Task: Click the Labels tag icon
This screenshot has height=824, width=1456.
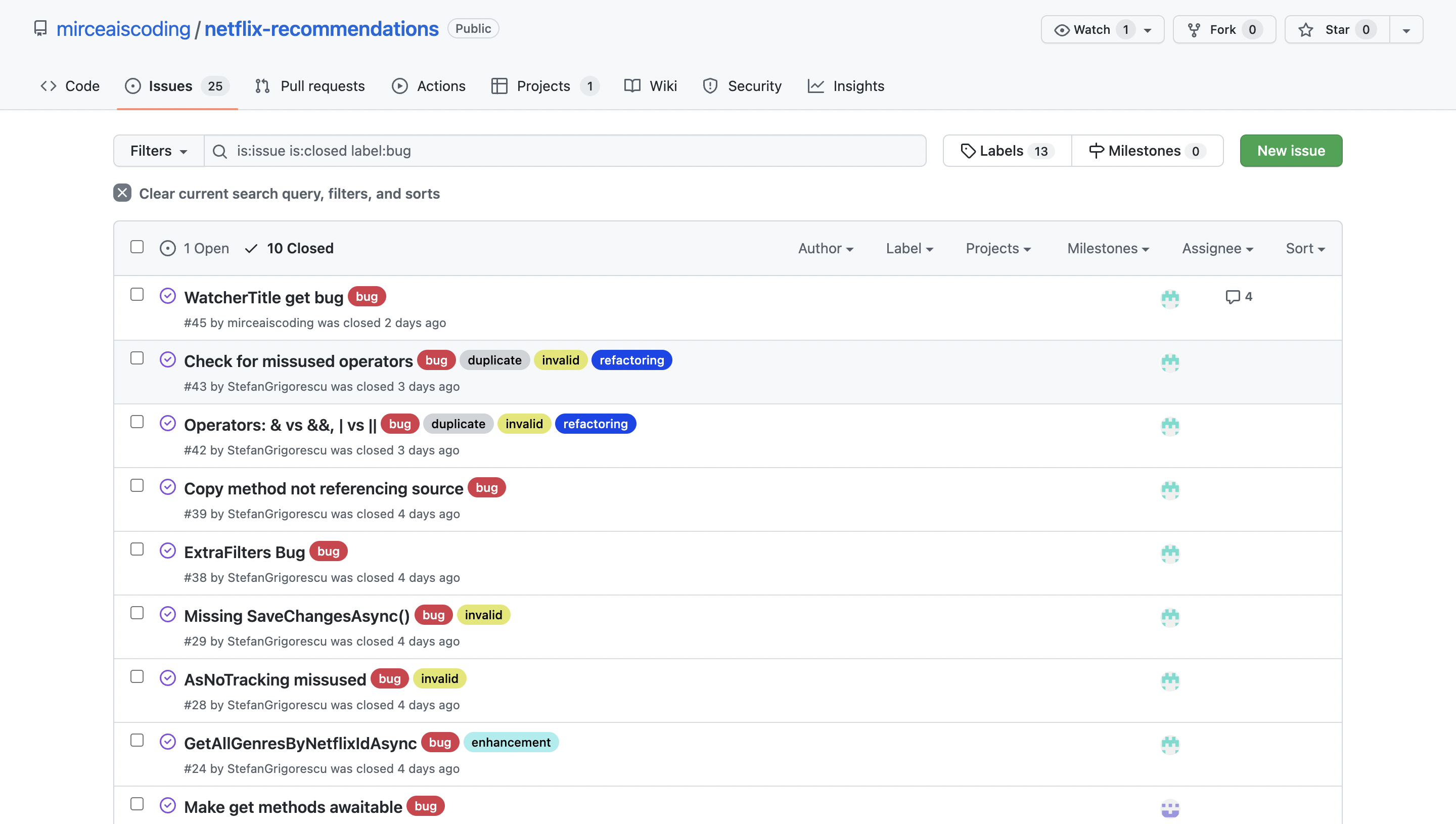Action: [x=968, y=150]
